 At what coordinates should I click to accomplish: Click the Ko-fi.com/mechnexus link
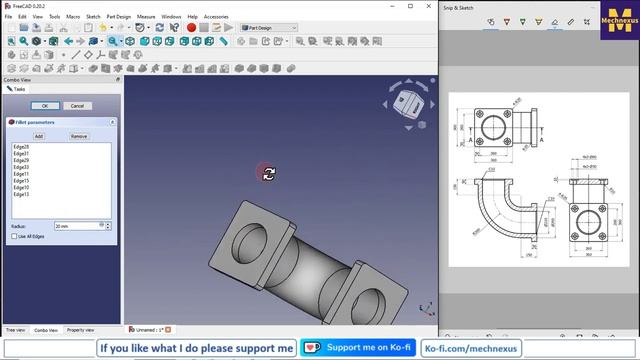click(471, 349)
